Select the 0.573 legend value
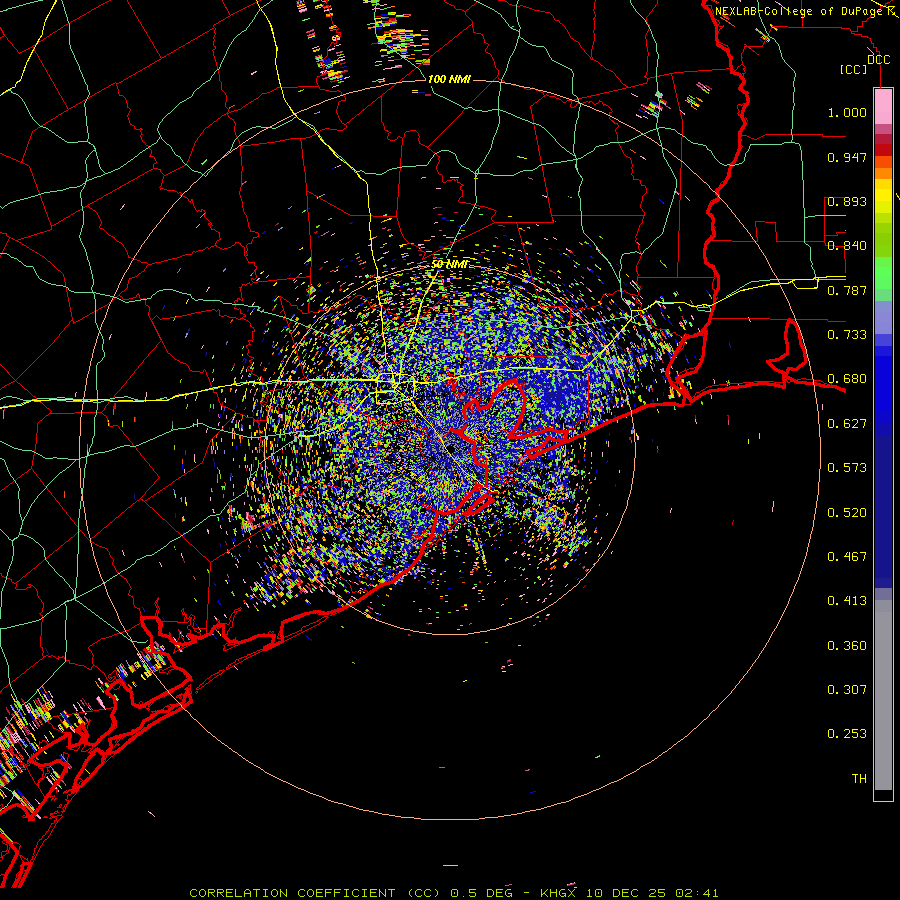The height and width of the screenshot is (900, 900). click(x=847, y=468)
